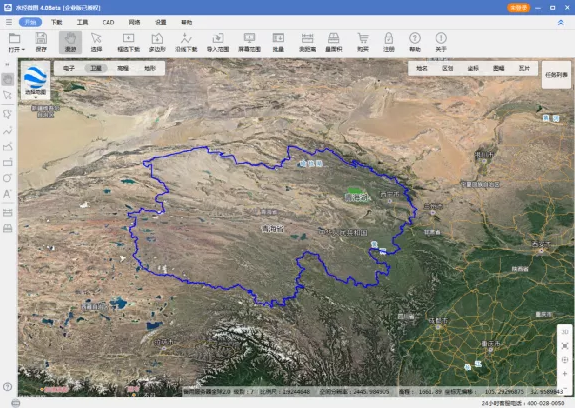Screen dimensions: 577x412
Task: Switch map to 电子 electronic layer
Action: pyautogui.click(x=69, y=68)
